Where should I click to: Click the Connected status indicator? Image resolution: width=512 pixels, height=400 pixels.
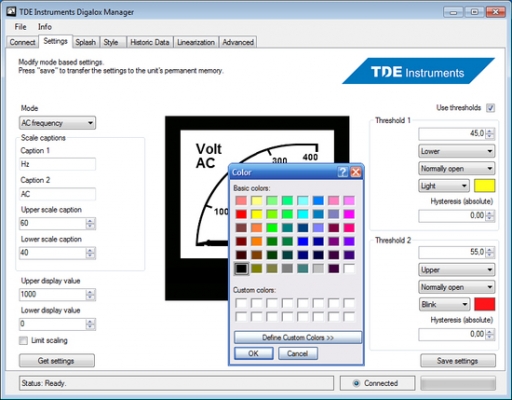point(377,383)
